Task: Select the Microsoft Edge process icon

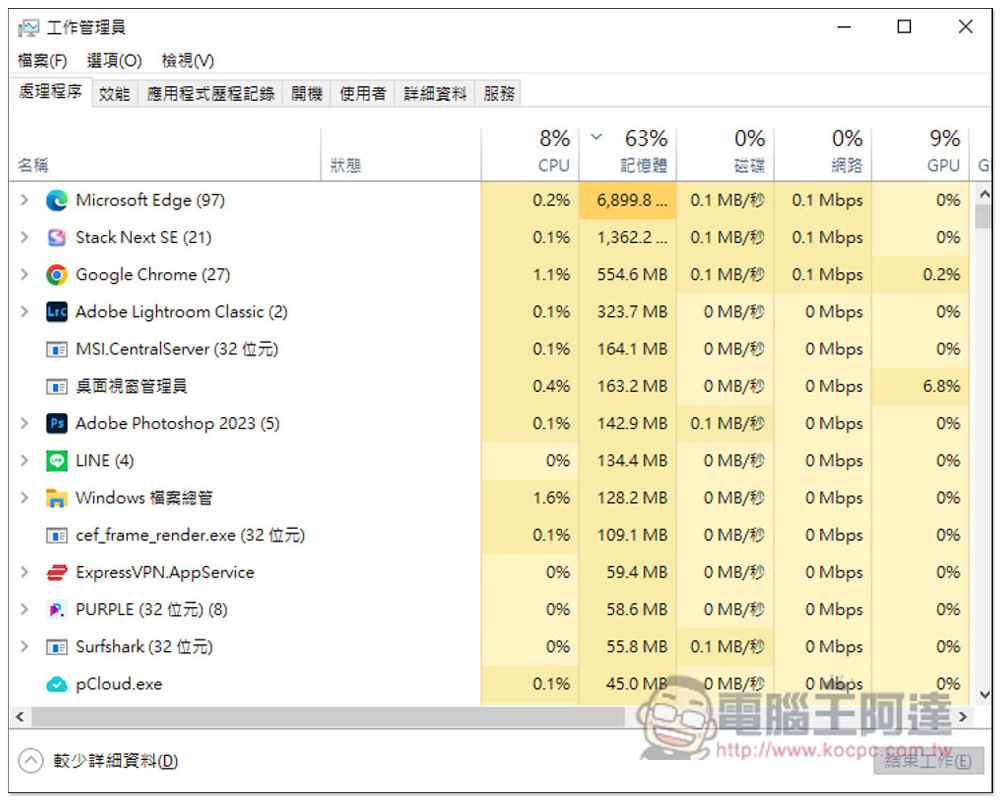Action: tap(57, 201)
